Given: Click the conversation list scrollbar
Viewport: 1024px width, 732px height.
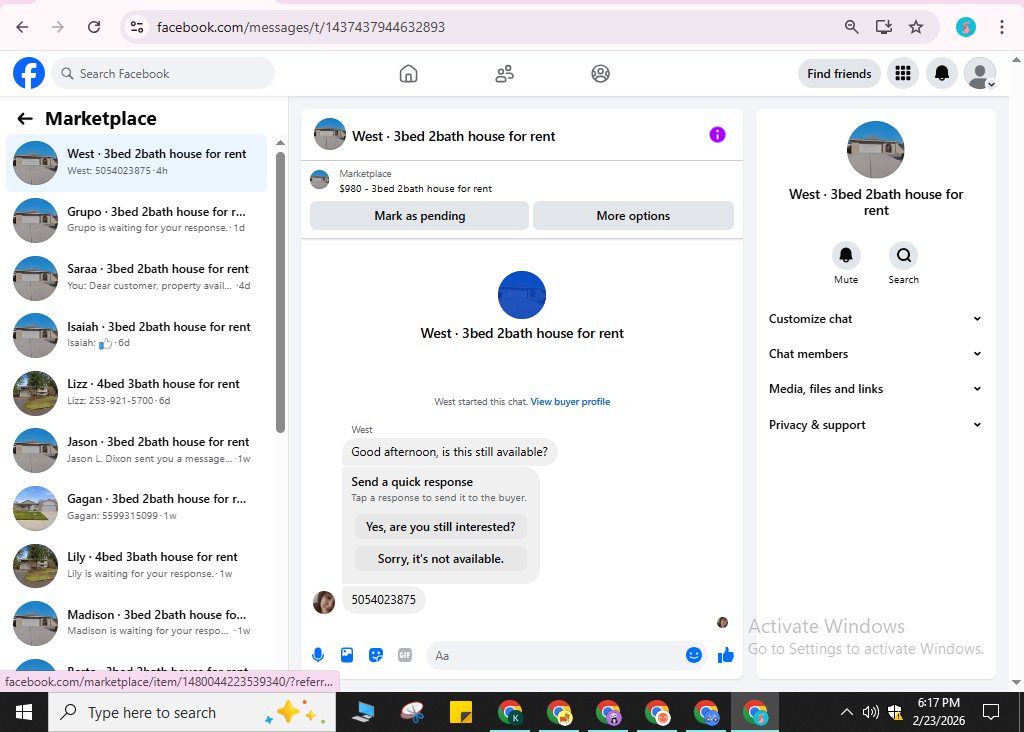Looking at the screenshot, I should click(x=280, y=292).
